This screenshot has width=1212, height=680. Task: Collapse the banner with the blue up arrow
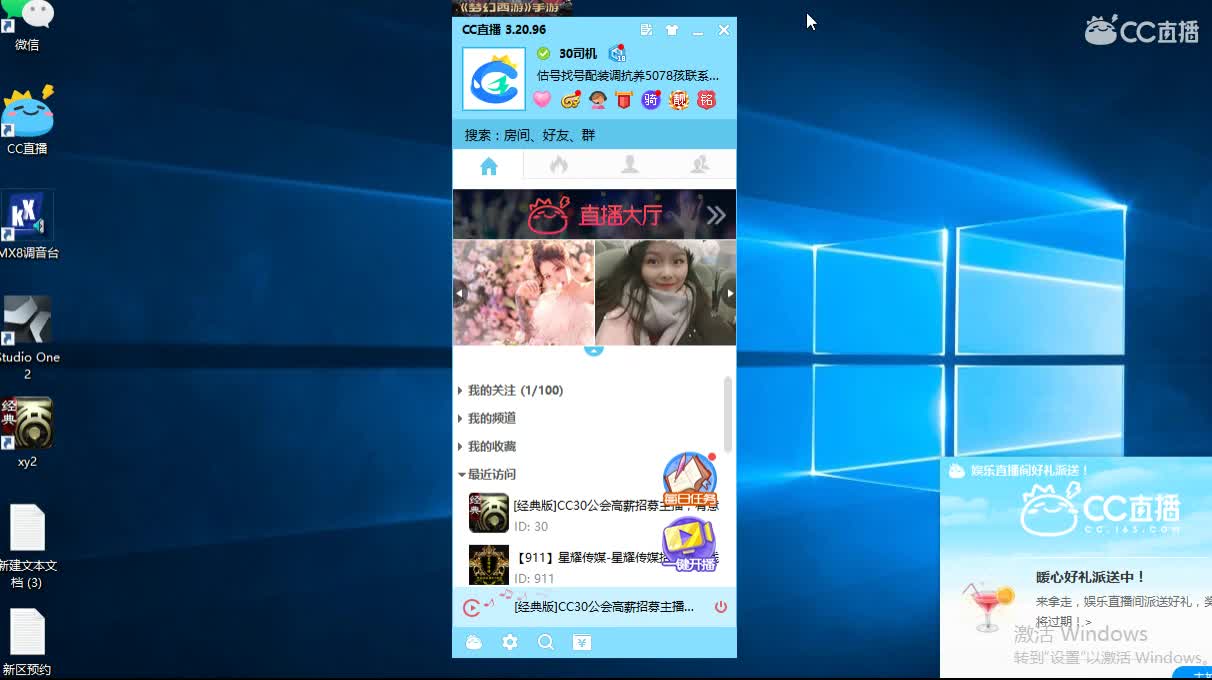pyautogui.click(x=594, y=351)
